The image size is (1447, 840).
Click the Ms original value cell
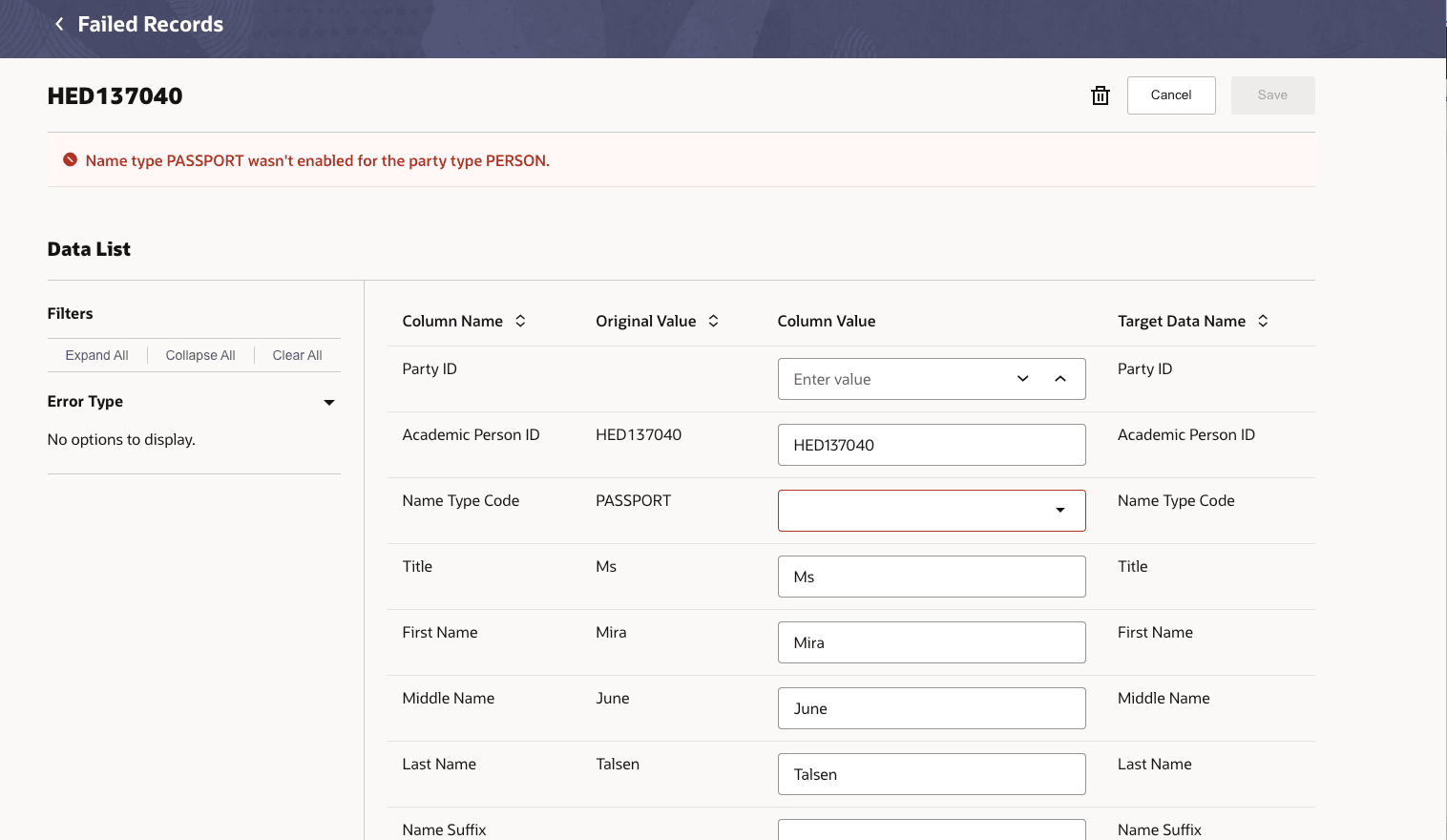pos(606,566)
